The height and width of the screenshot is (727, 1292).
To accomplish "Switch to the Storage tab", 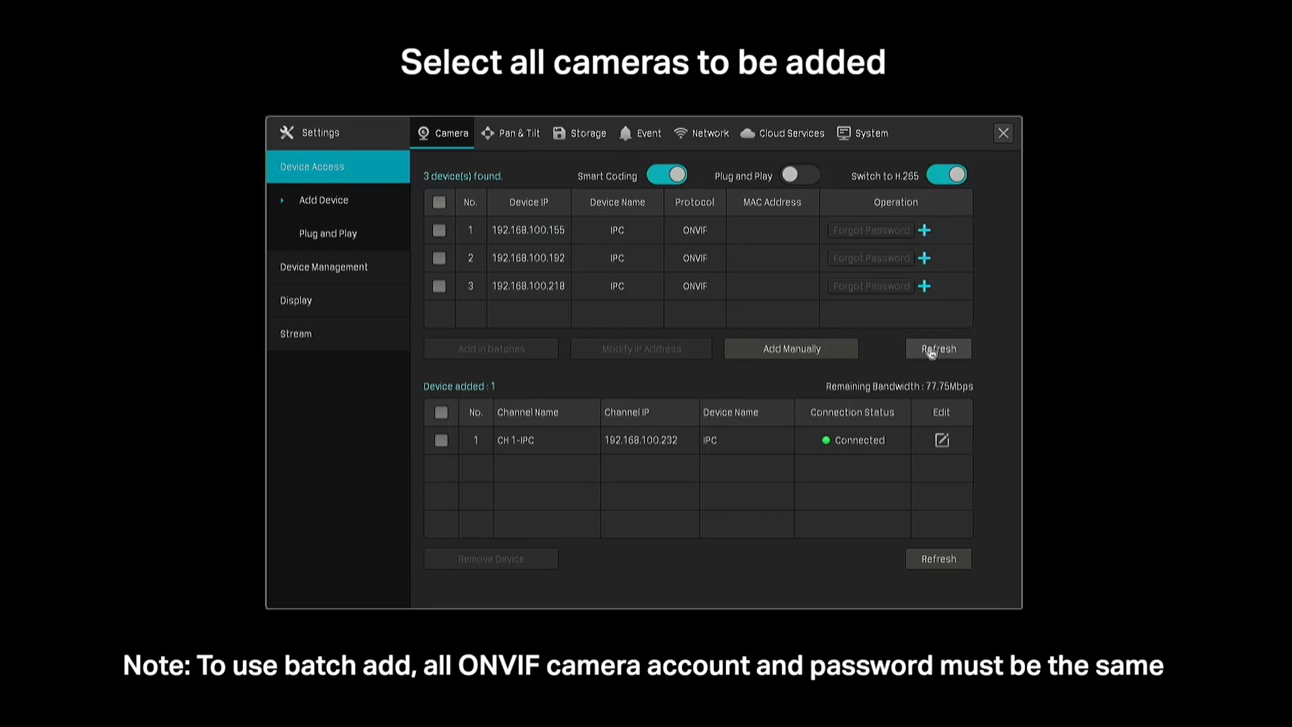I will (580, 133).
